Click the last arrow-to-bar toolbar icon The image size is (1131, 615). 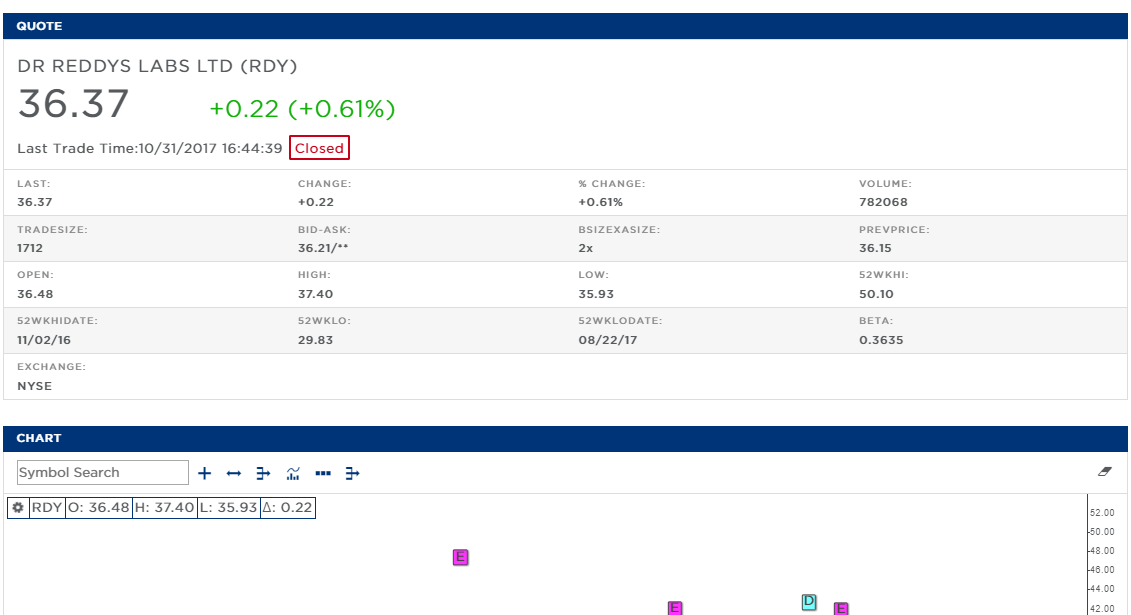352,472
